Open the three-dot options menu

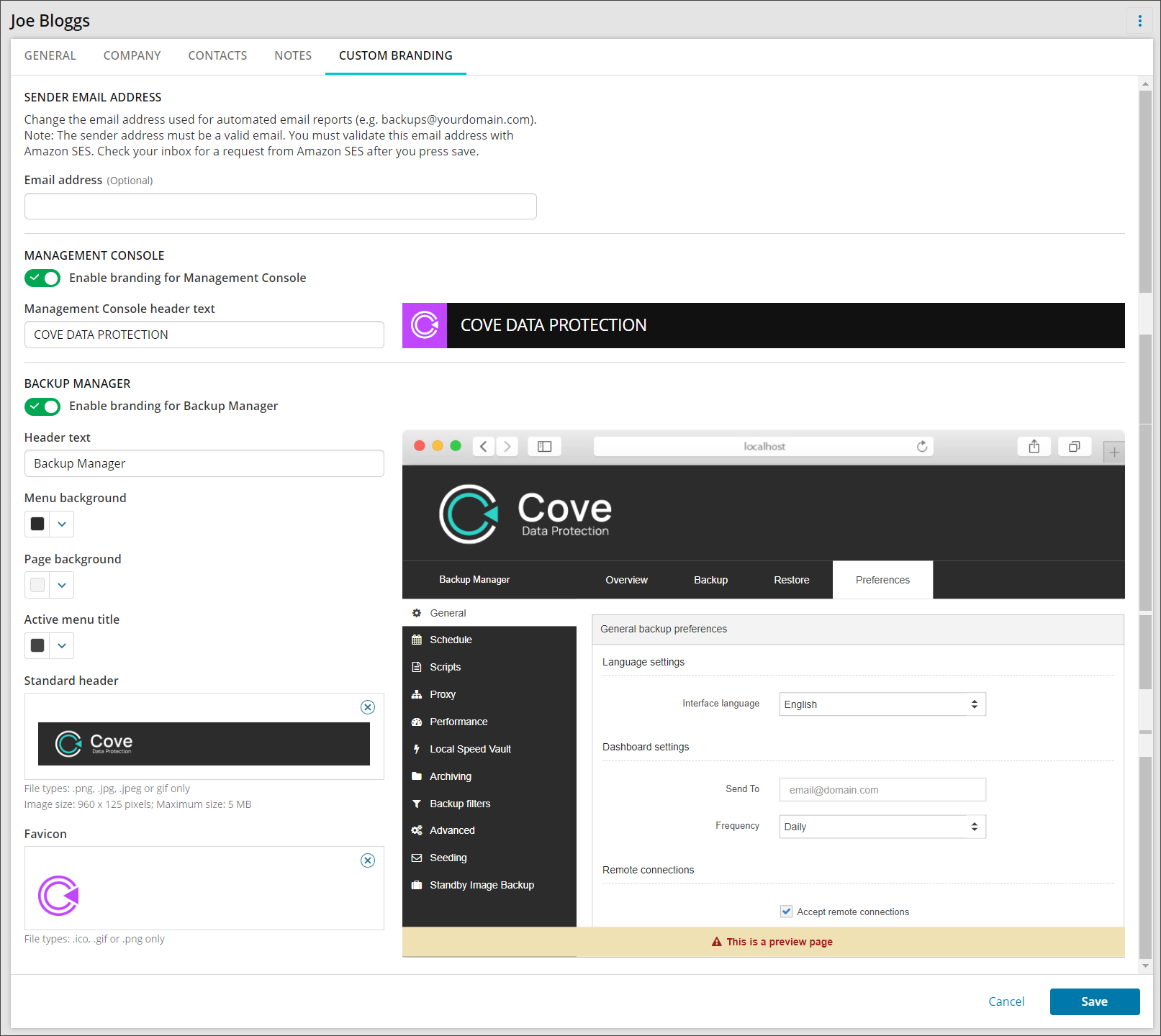[1139, 21]
